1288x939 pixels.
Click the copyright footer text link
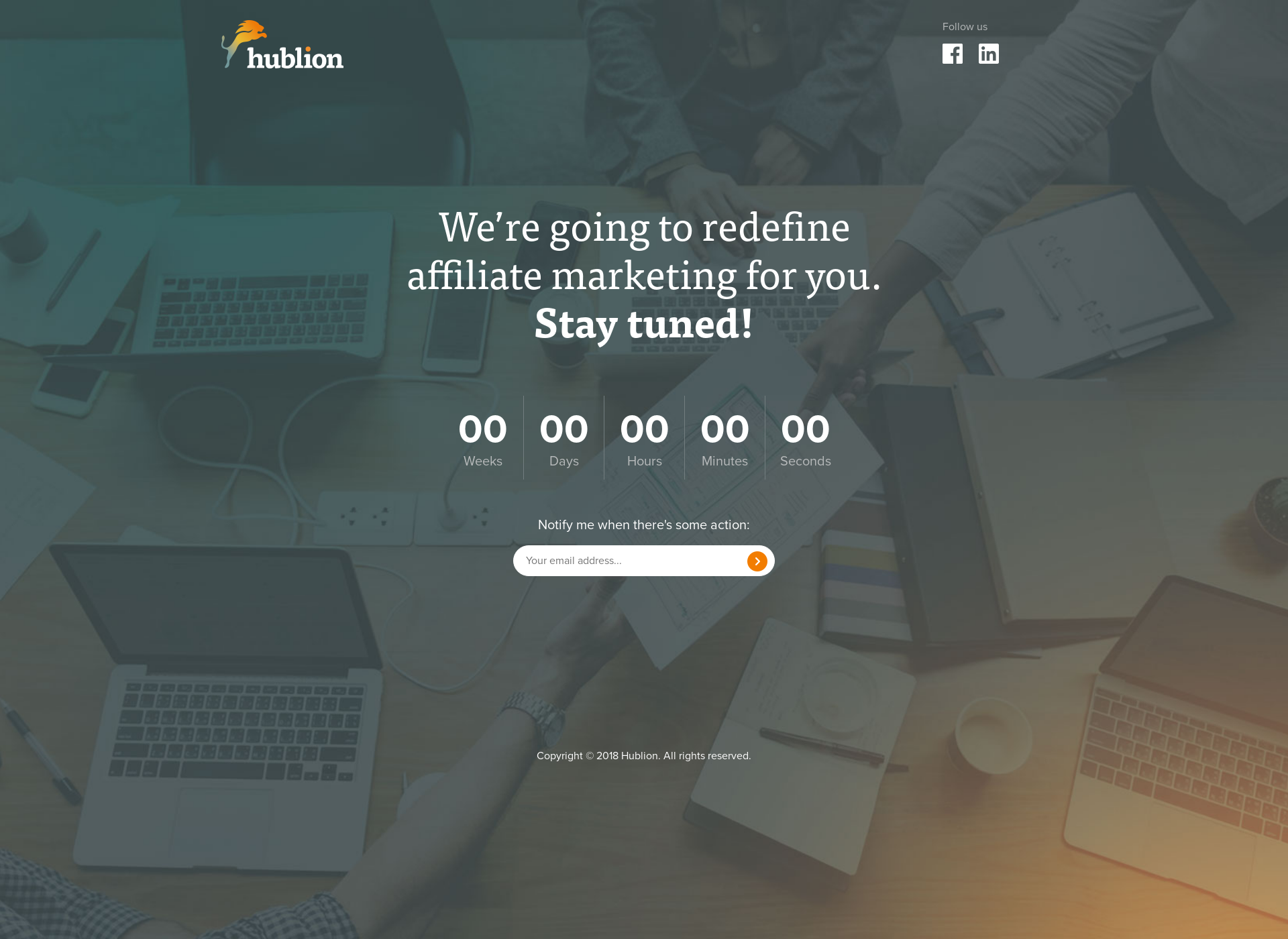[644, 755]
